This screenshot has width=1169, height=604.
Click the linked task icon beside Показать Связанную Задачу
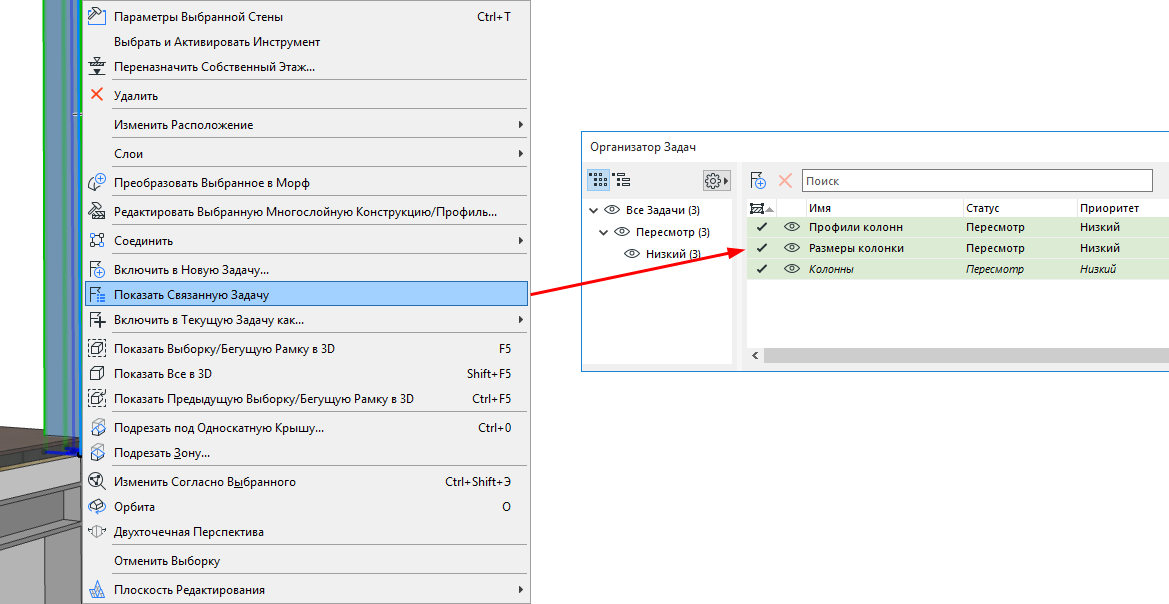coord(97,295)
